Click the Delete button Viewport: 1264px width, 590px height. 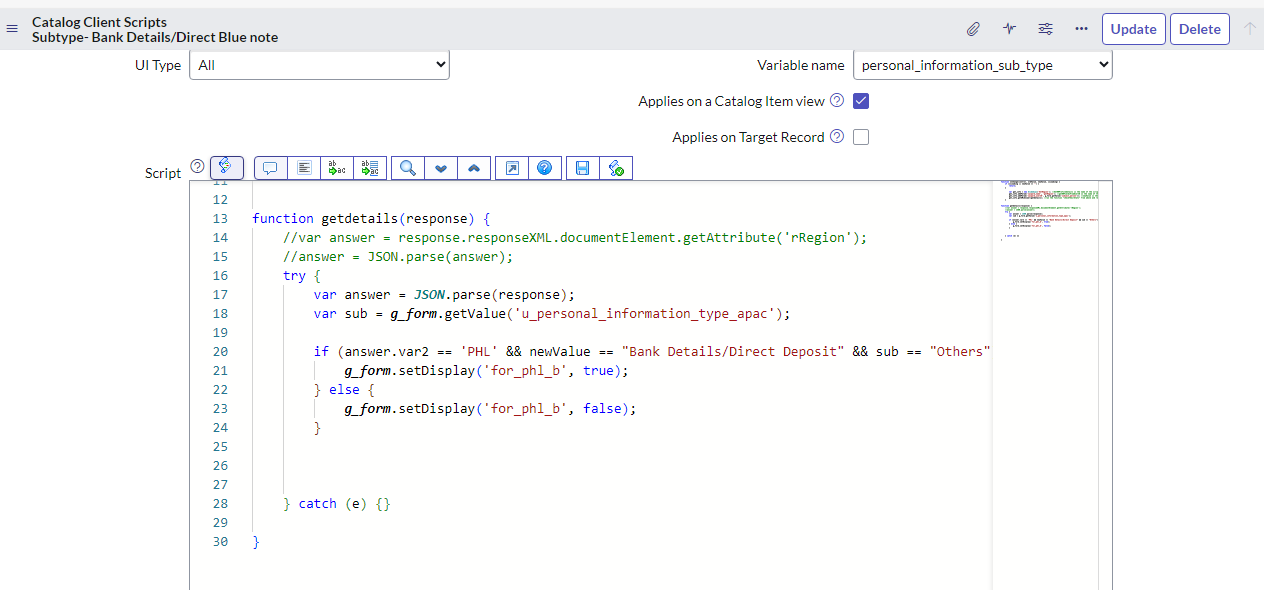1200,29
